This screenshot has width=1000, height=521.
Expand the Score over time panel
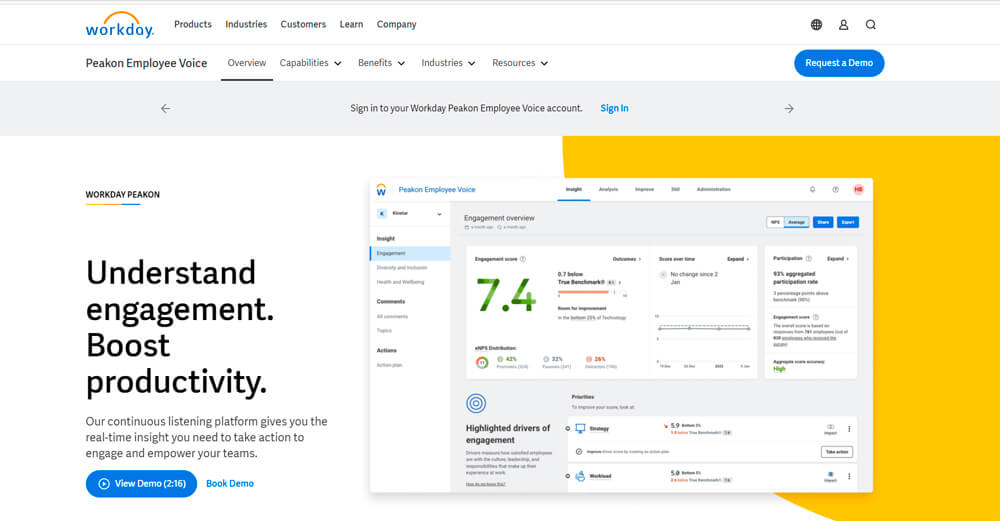pyautogui.click(x=738, y=259)
